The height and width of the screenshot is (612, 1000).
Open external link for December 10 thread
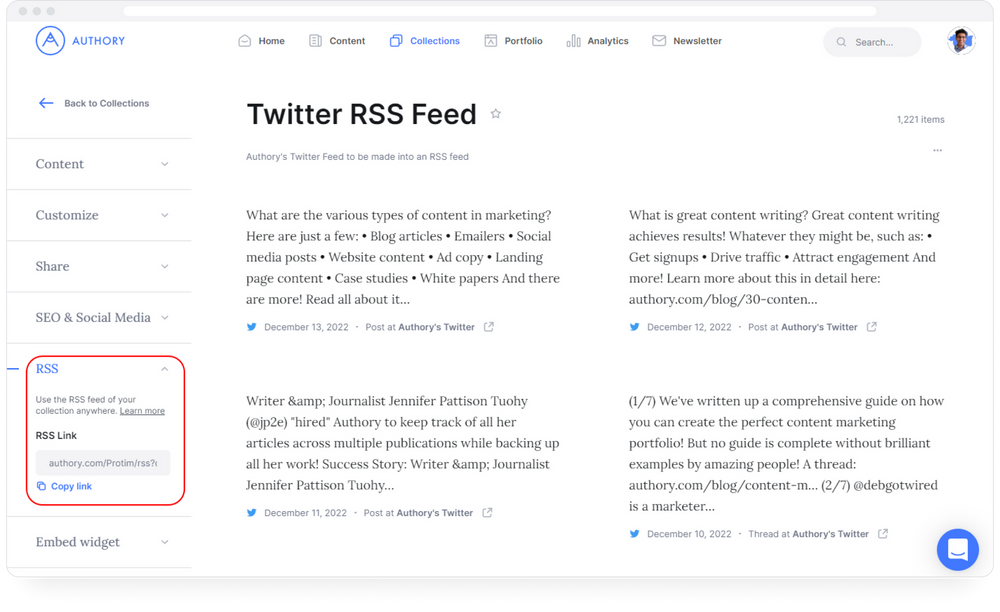(x=883, y=534)
